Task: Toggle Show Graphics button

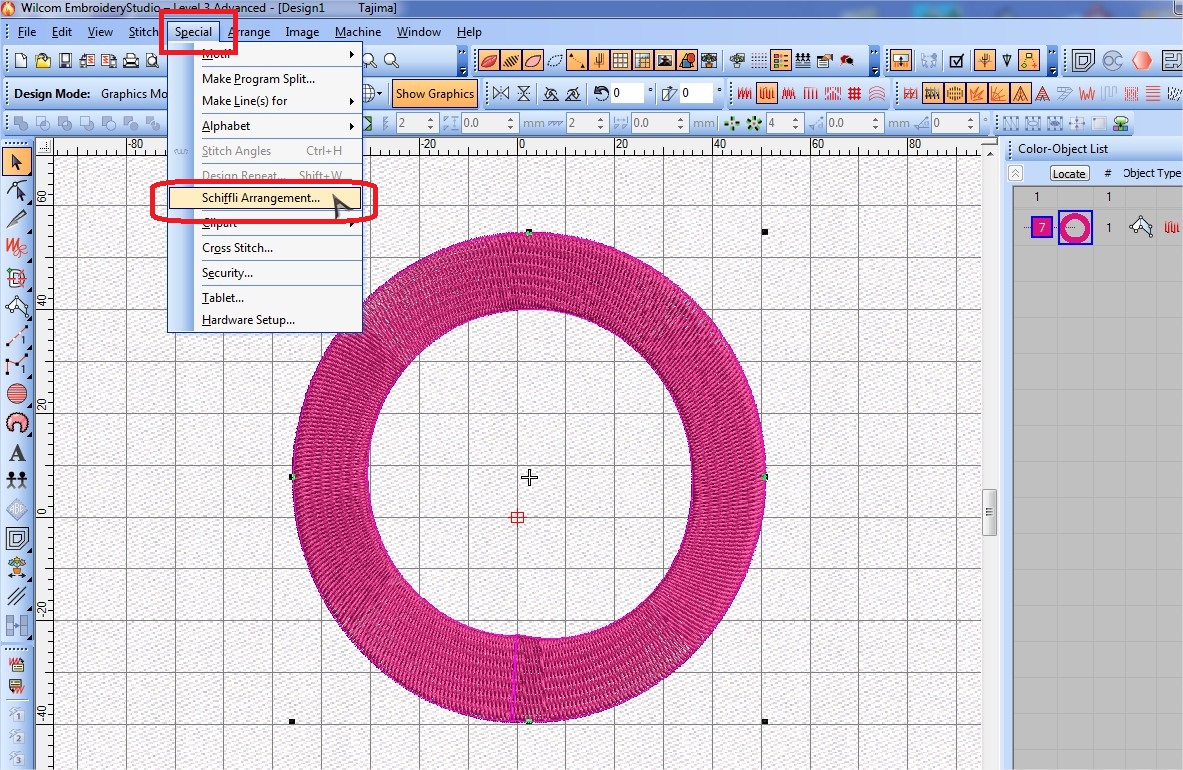Action: 434,94
